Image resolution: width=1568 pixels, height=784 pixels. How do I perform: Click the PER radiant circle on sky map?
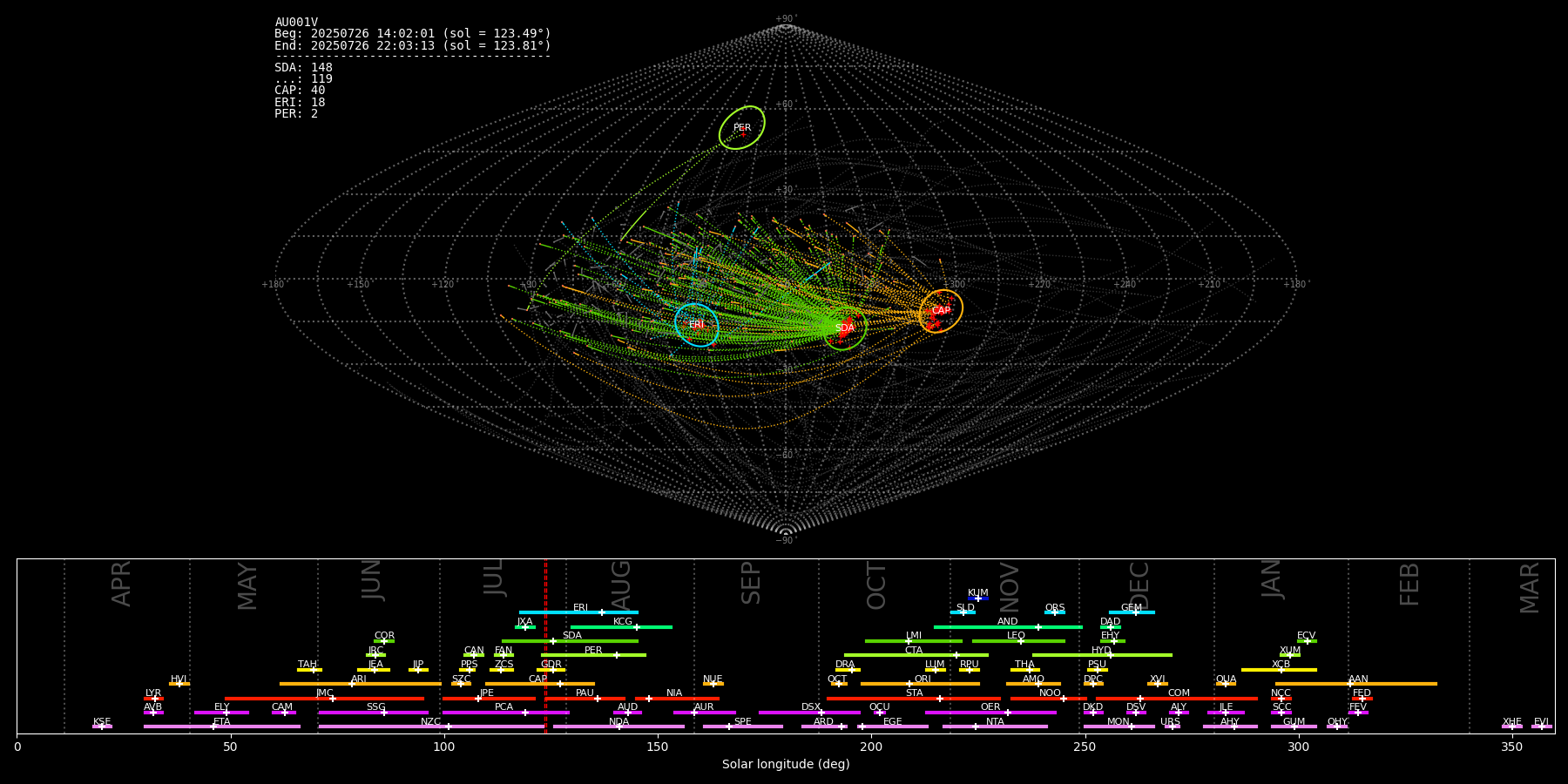point(742,128)
